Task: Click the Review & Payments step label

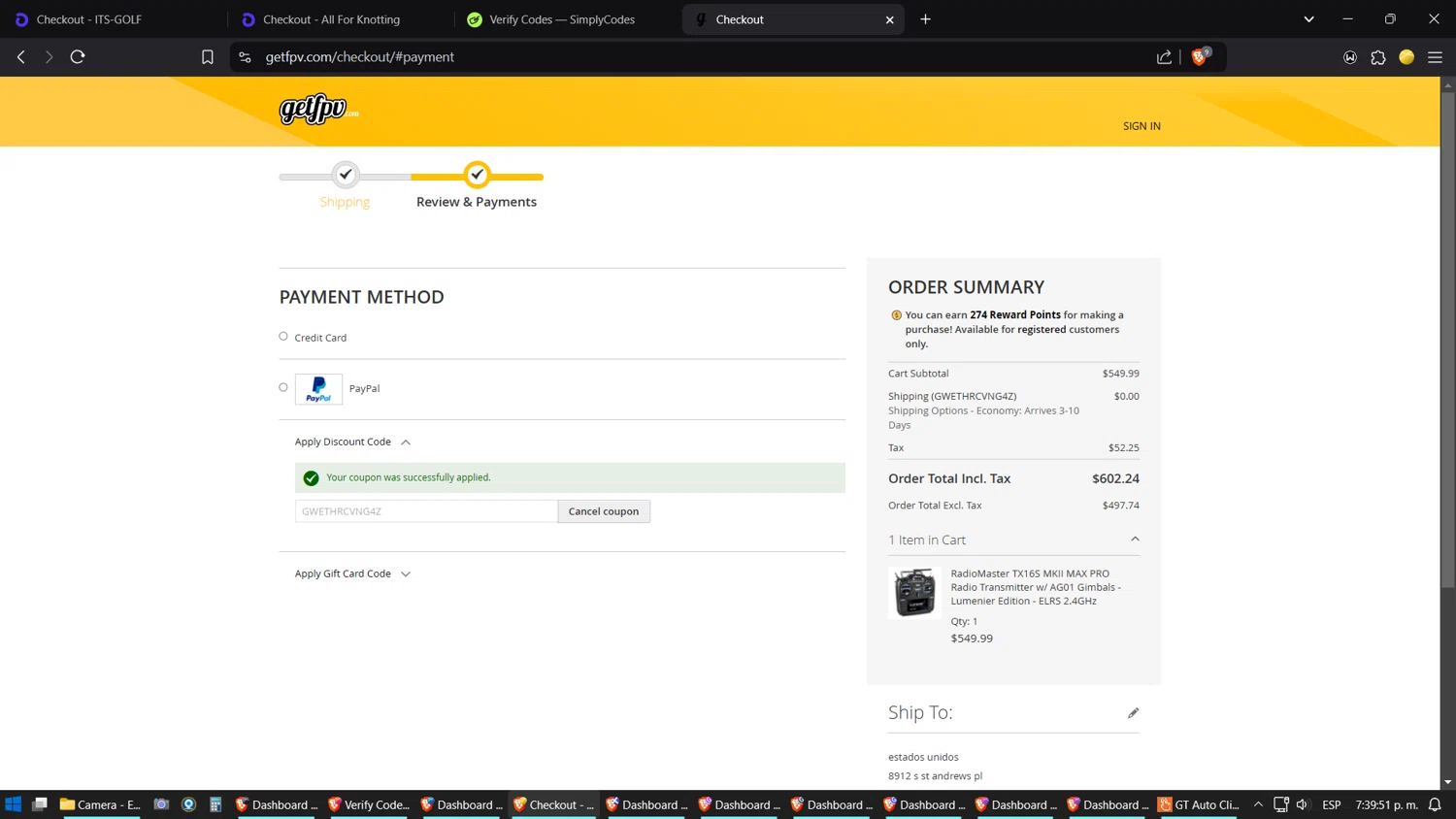Action: click(477, 202)
